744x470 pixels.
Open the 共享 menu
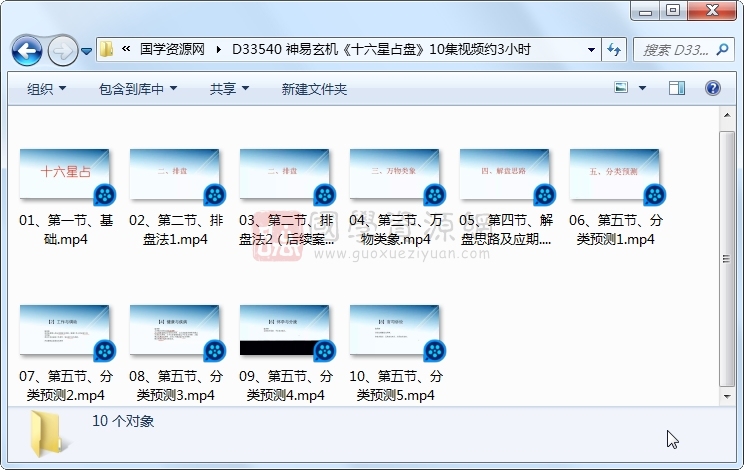pos(229,89)
